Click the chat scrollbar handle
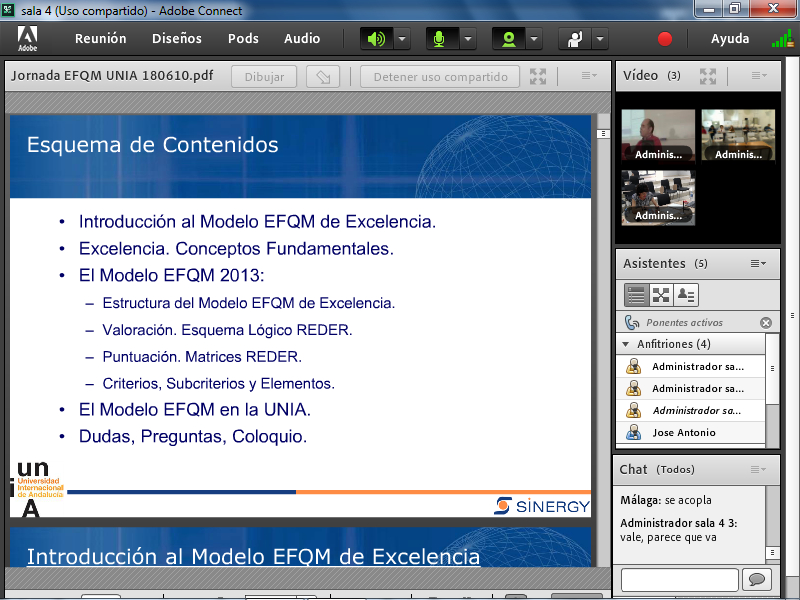Viewport: 800px width, 600px height. pos(772,553)
